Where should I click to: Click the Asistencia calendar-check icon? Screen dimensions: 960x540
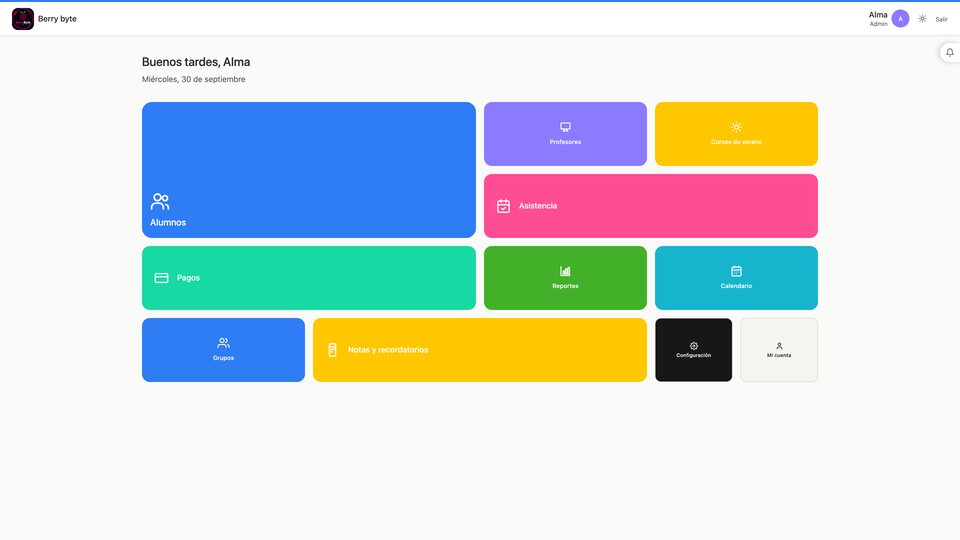coord(503,206)
